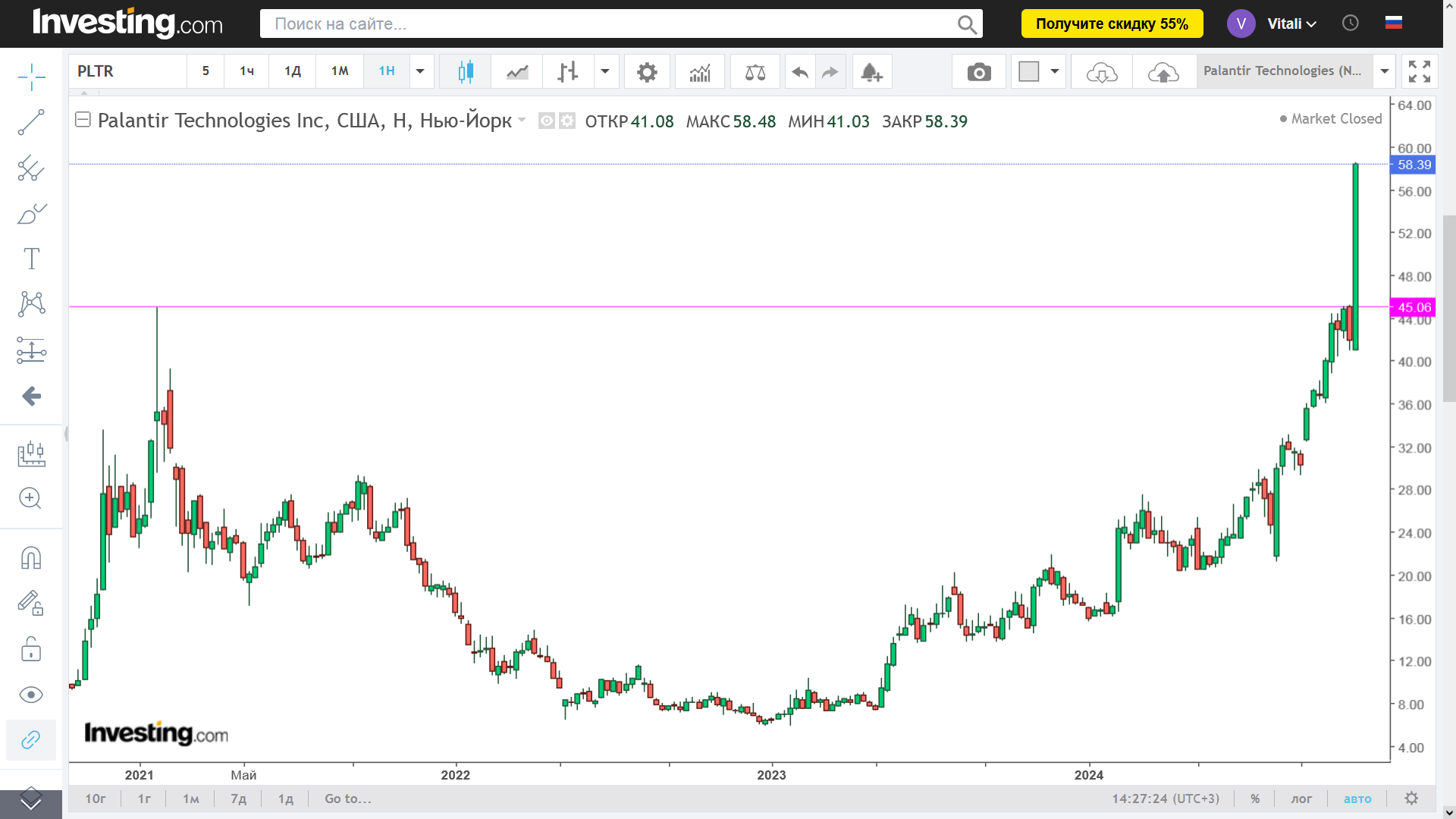Open the compare symbols scale icon
Image resolution: width=1456 pixels, height=819 pixels.
pos(755,72)
